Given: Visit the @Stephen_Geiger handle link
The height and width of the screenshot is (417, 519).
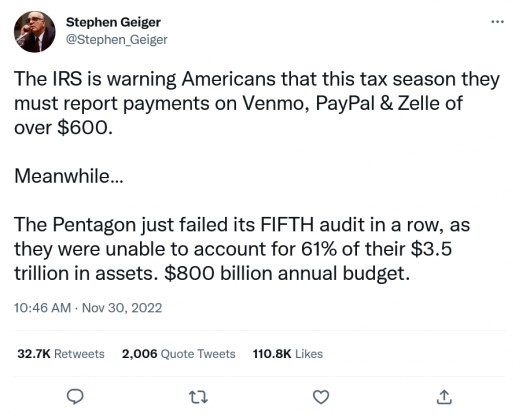Looking at the screenshot, I should pos(117,40).
